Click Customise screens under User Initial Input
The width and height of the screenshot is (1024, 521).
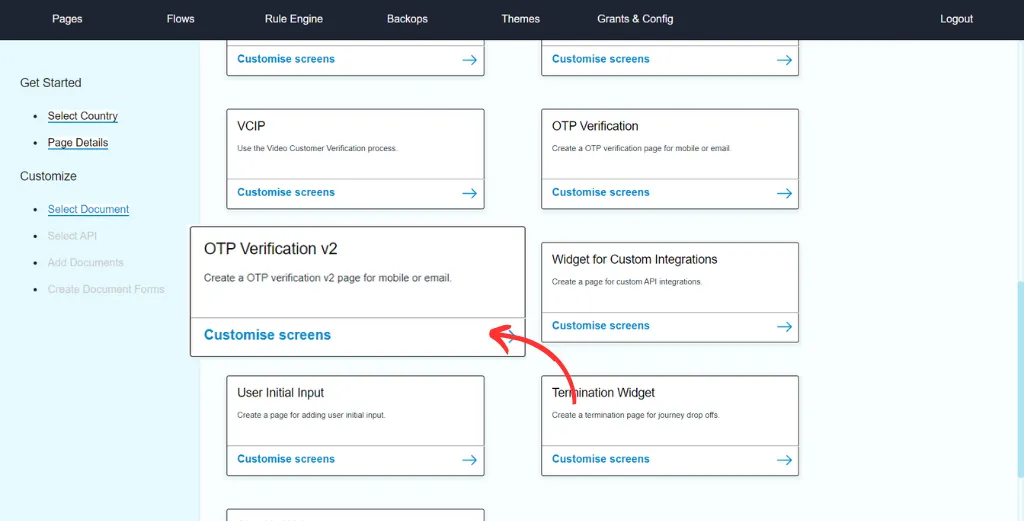tap(286, 459)
